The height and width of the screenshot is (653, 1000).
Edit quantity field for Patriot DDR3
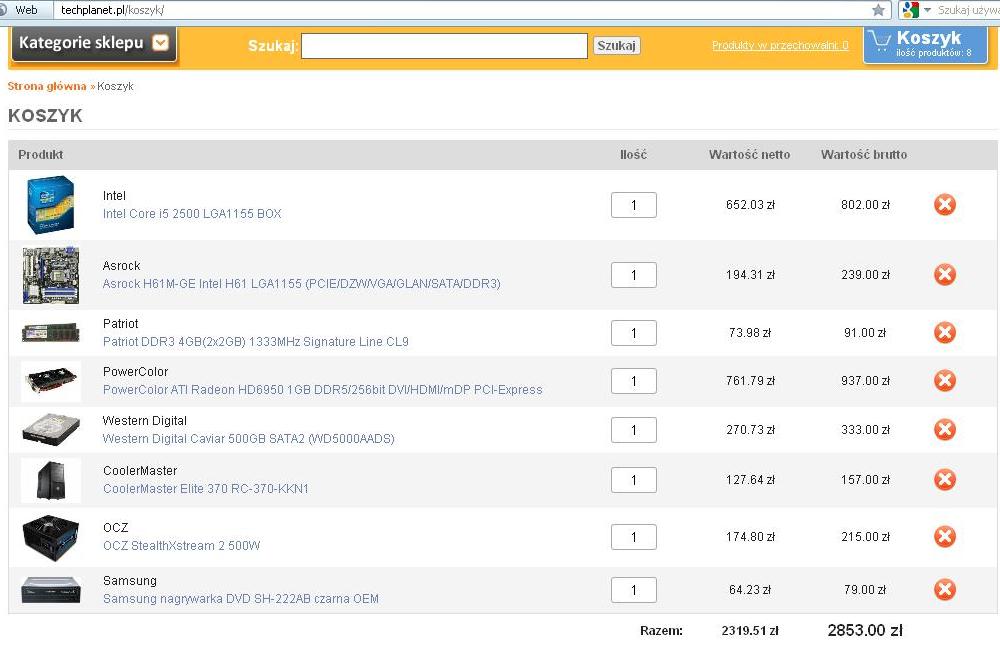(x=633, y=333)
